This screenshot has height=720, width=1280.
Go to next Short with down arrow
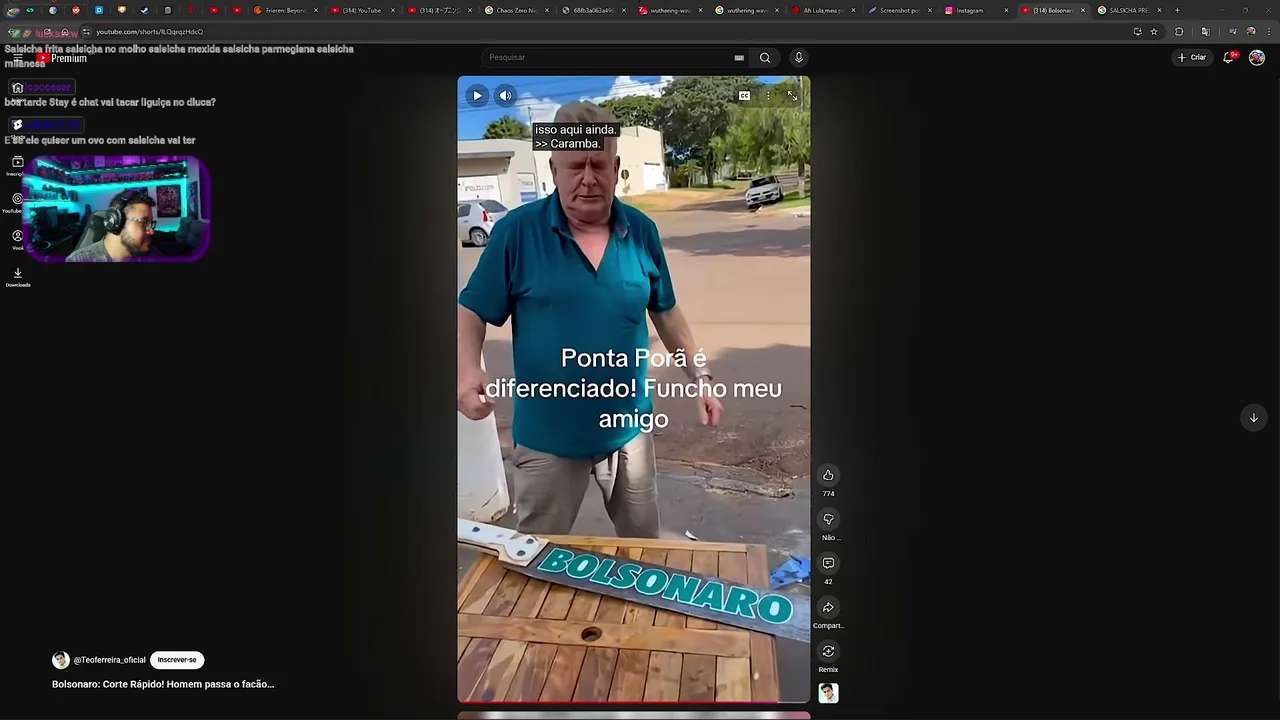click(1253, 418)
